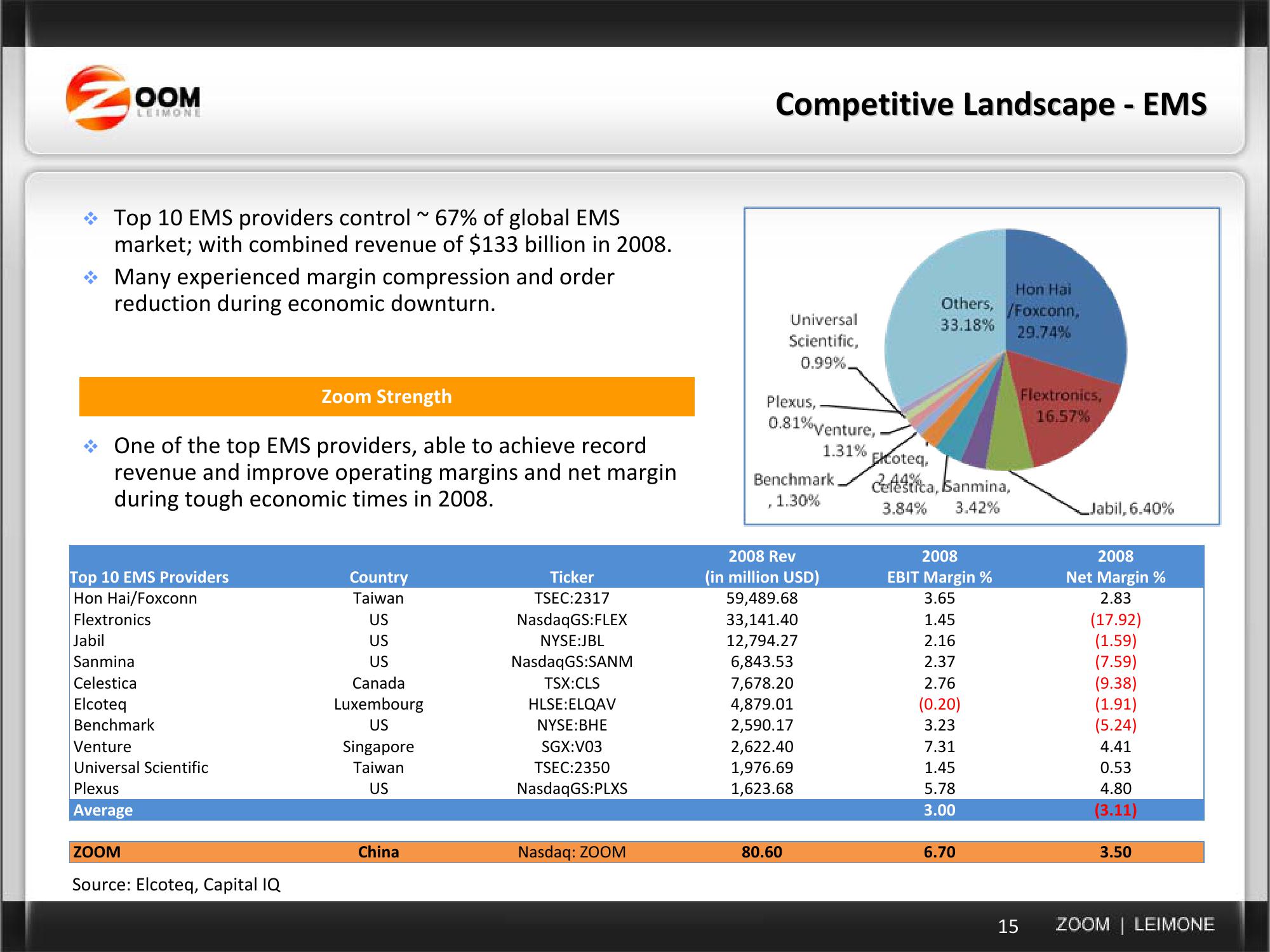Select the 'Hon Hai/Foxconn' table row name
This screenshot has height=952, width=1270.
[135, 598]
